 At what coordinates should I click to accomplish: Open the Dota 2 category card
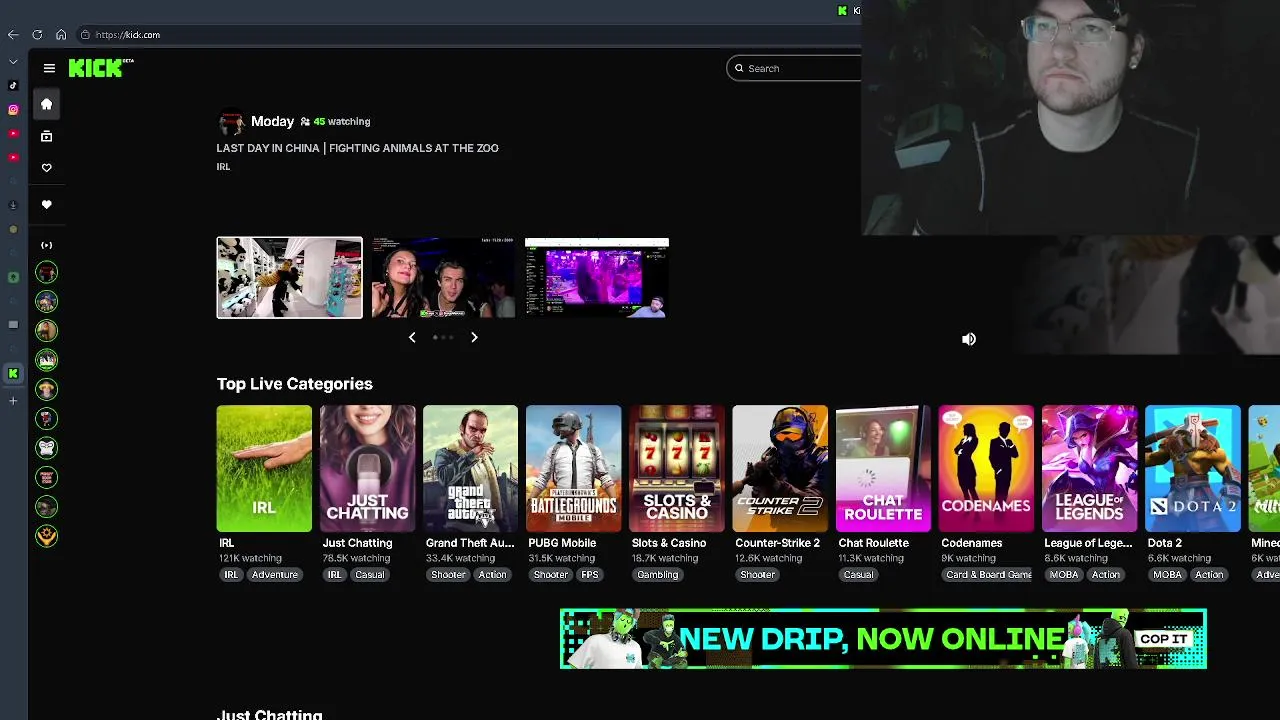pos(1192,468)
